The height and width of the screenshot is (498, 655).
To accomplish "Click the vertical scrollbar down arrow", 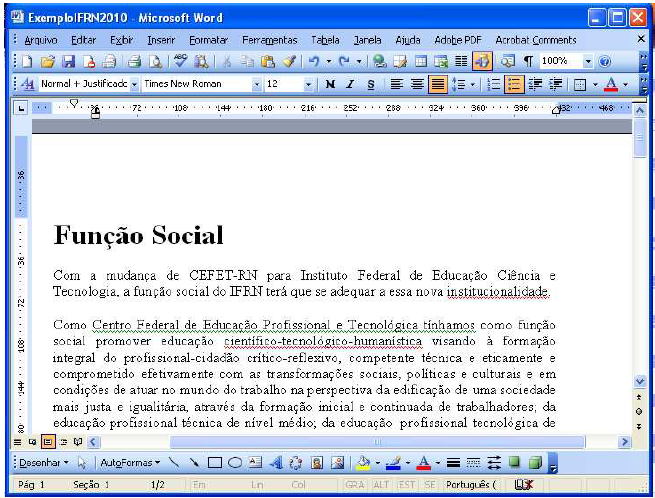I will [x=639, y=381].
